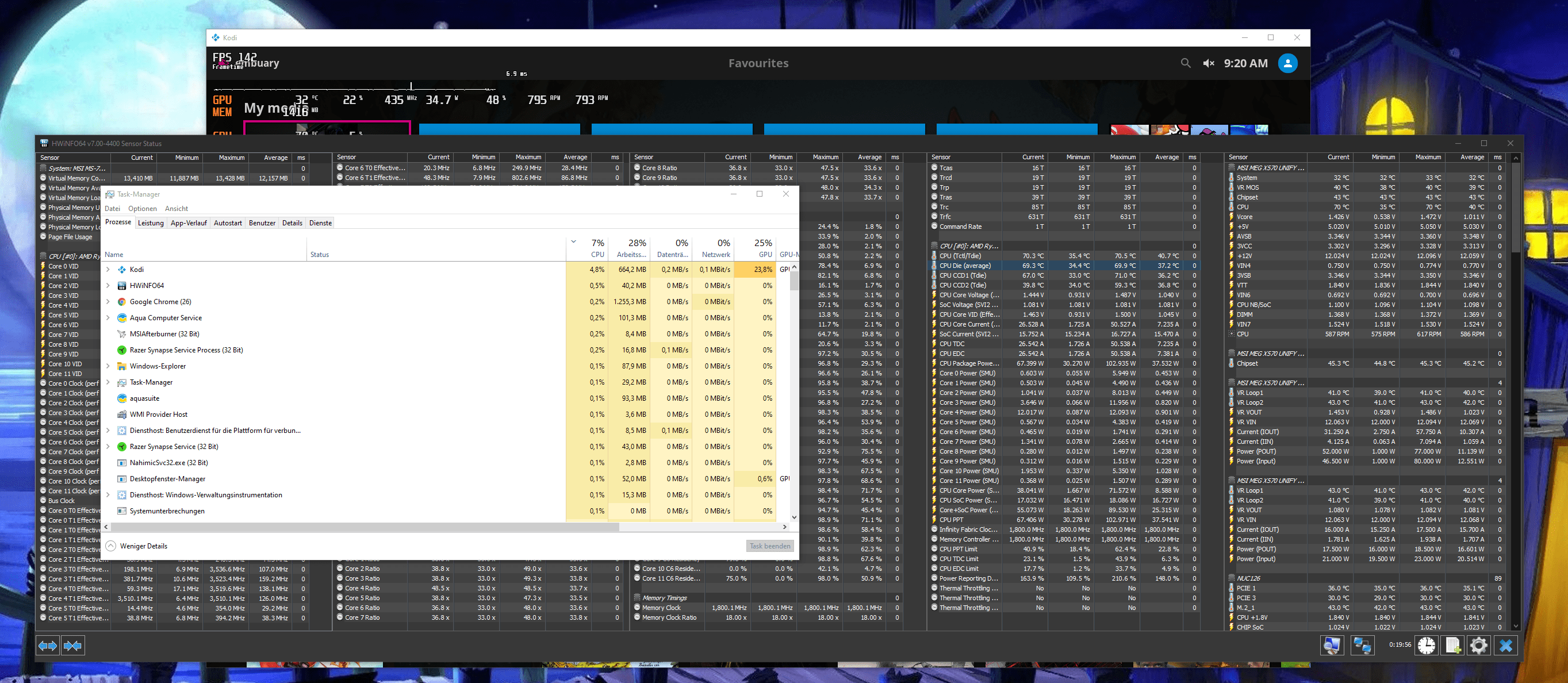The width and height of the screenshot is (1568, 683).
Task: Click Task-Manager horizontal scrollbar thumb
Action: tap(365, 527)
